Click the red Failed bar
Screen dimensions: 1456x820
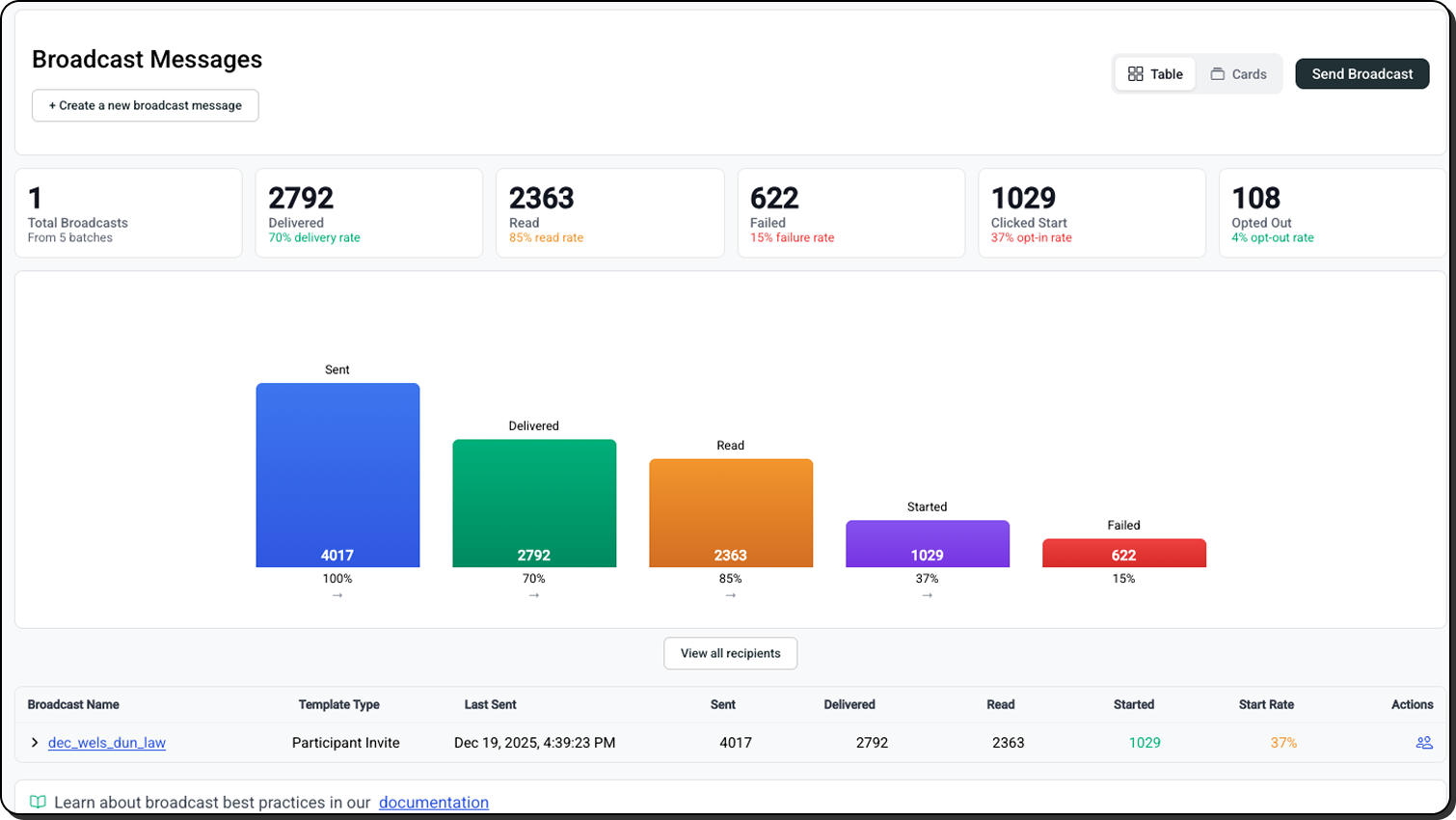pyautogui.click(x=1123, y=553)
